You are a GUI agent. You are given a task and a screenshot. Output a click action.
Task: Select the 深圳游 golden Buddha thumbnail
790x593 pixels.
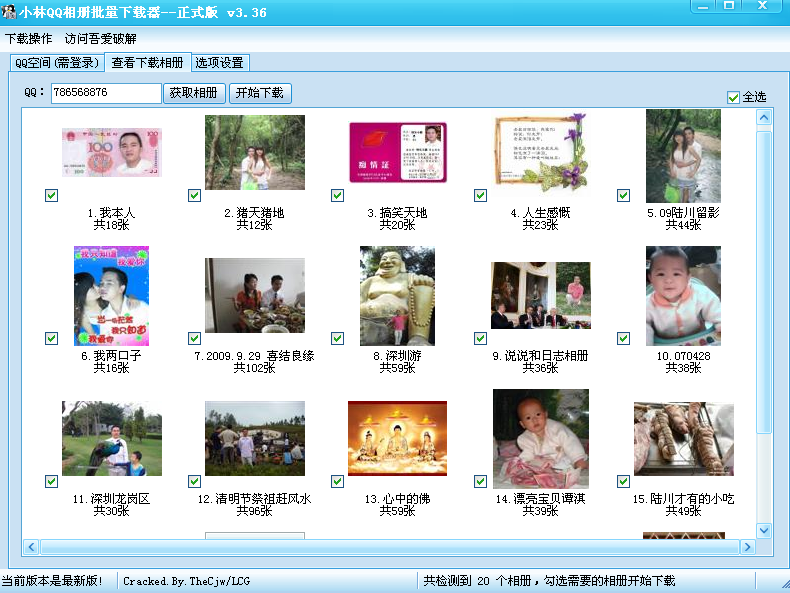(398, 296)
